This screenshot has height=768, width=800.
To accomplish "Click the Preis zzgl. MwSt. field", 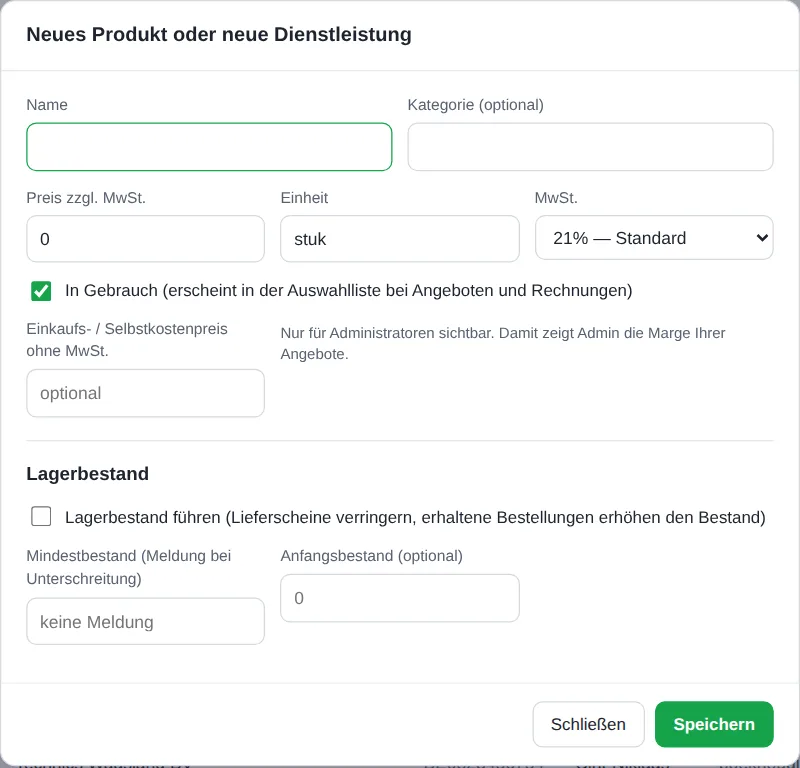I will [x=145, y=239].
